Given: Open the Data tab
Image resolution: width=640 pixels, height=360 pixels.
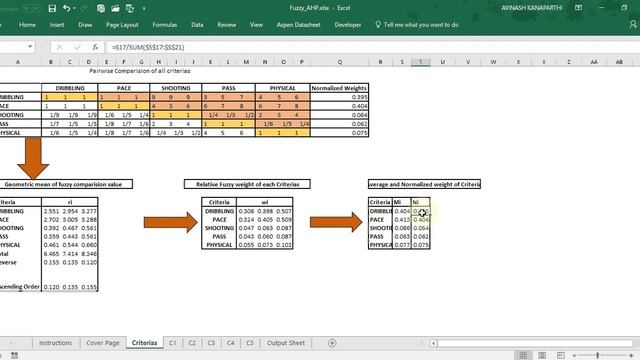Looking at the screenshot, I should pyautogui.click(x=197, y=24).
